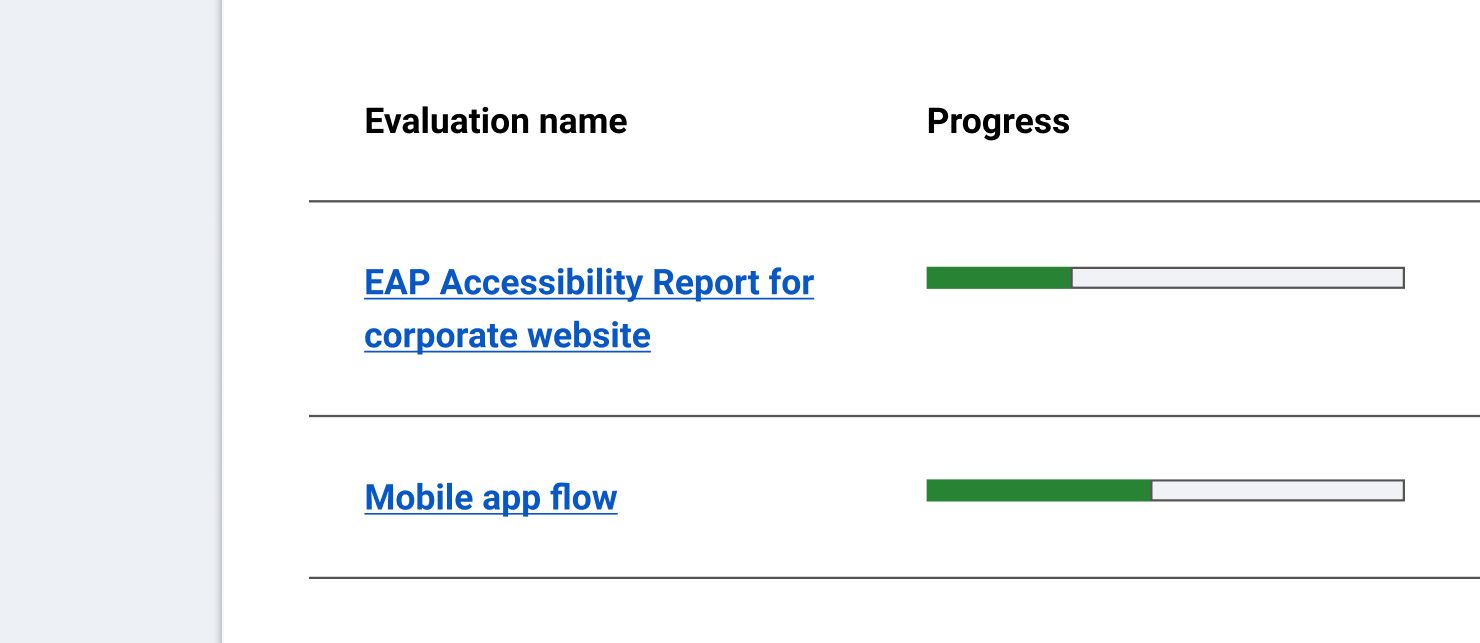Screen dimensions: 1480x643
Task: Click where green fill ends in EAP bar
Action: pos(1072,278)
